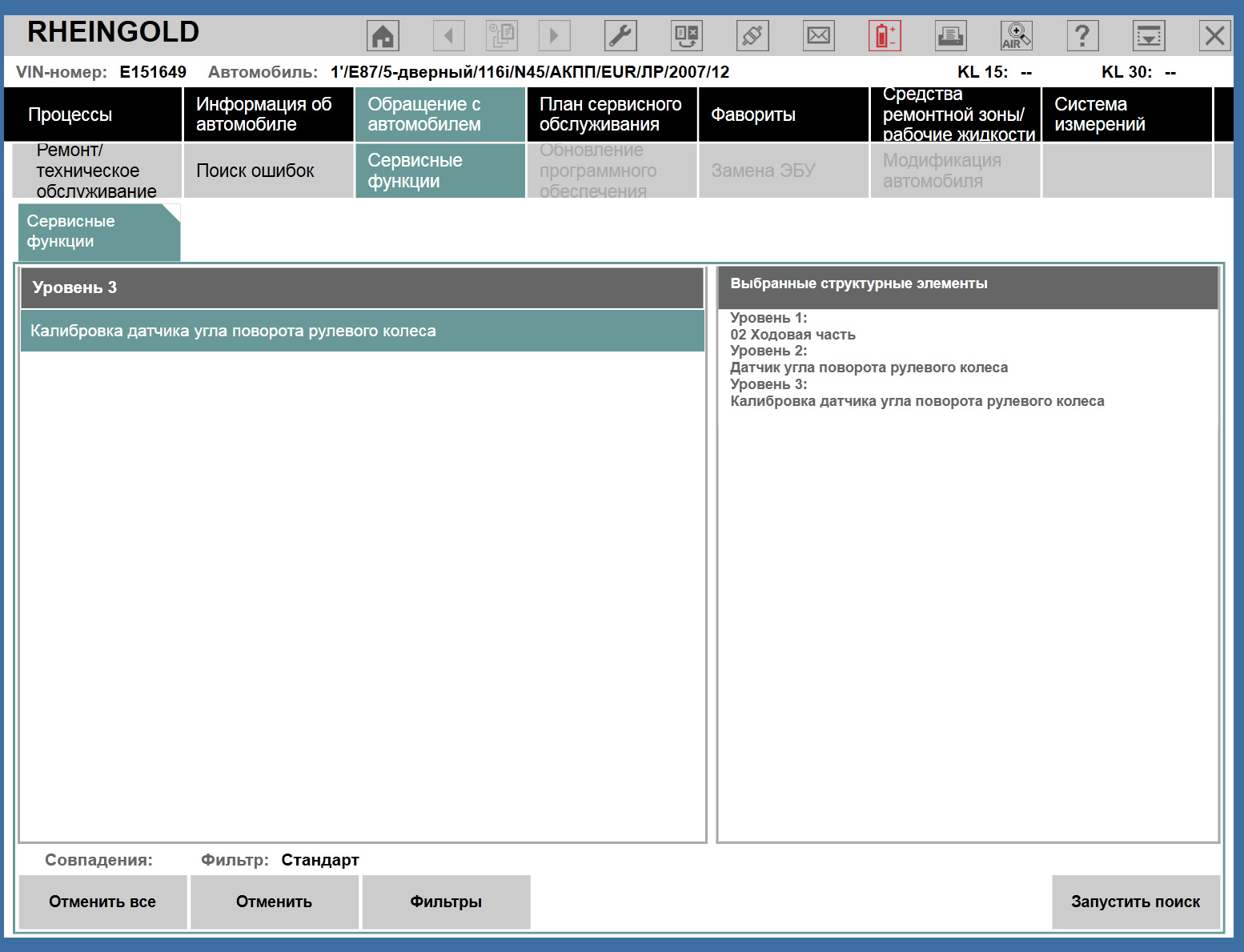Image resolution: width=1244 pixels, height=952 pixels.
Task: Click the red battery status icon
Action: point(885,35)
